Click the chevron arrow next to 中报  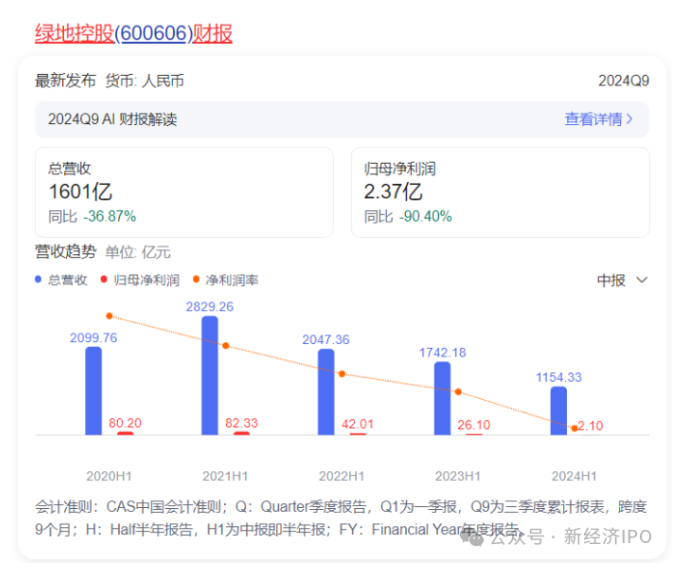642,280
